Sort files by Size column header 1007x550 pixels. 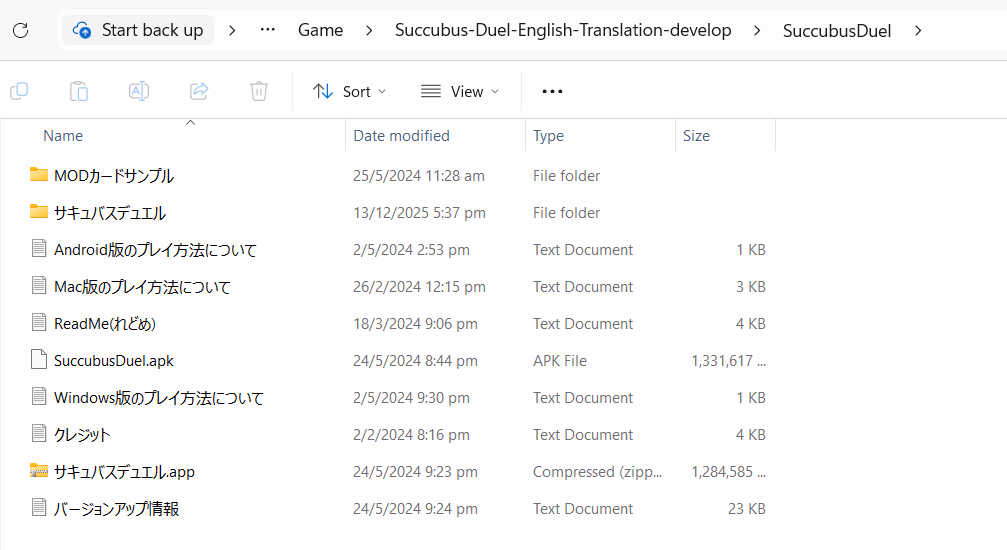coord(696,136)
